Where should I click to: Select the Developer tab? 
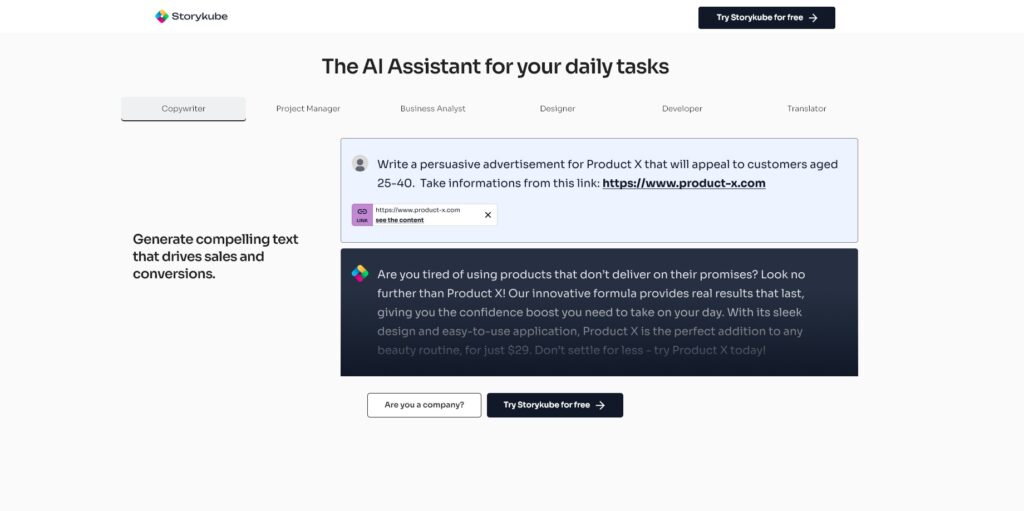(x=682, y=108)
